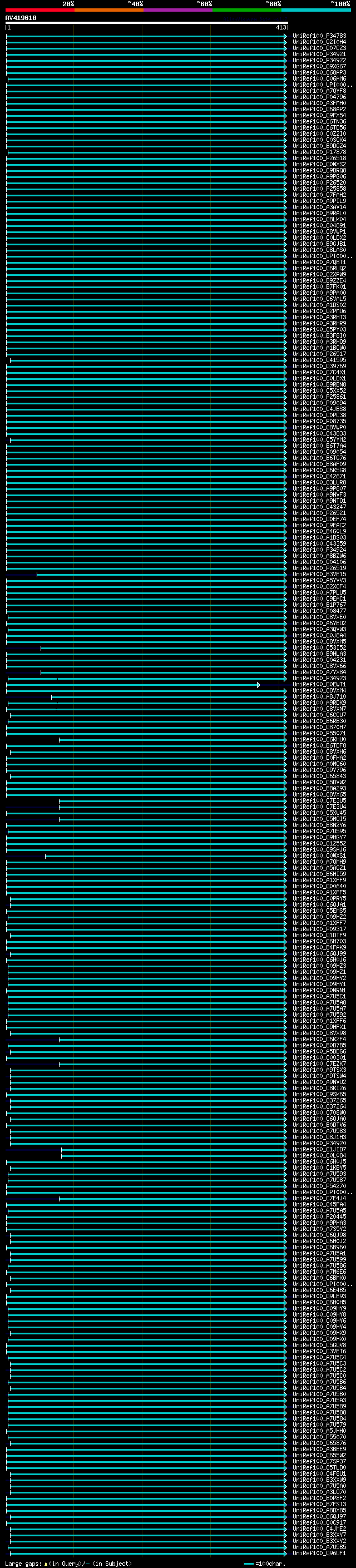Select UniRef100_C6TD56 label
Image resolution: width=356 pixels, height=1568 pixels.
[x=319, y=127]
